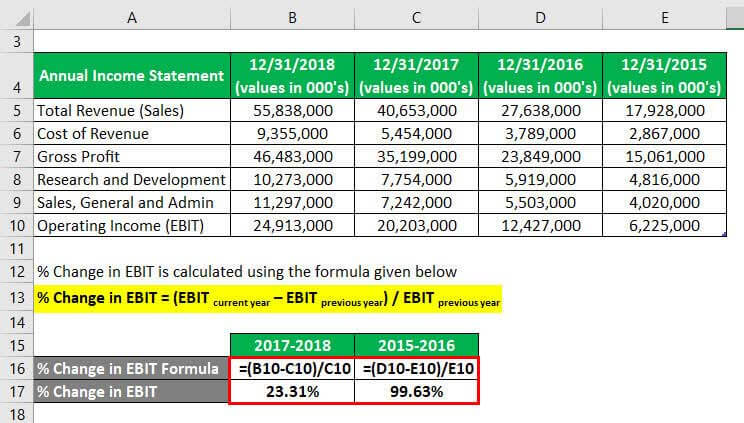744x423 pixels.
Task: Click the value 7,242,000
Action: (x=416, y=202)
